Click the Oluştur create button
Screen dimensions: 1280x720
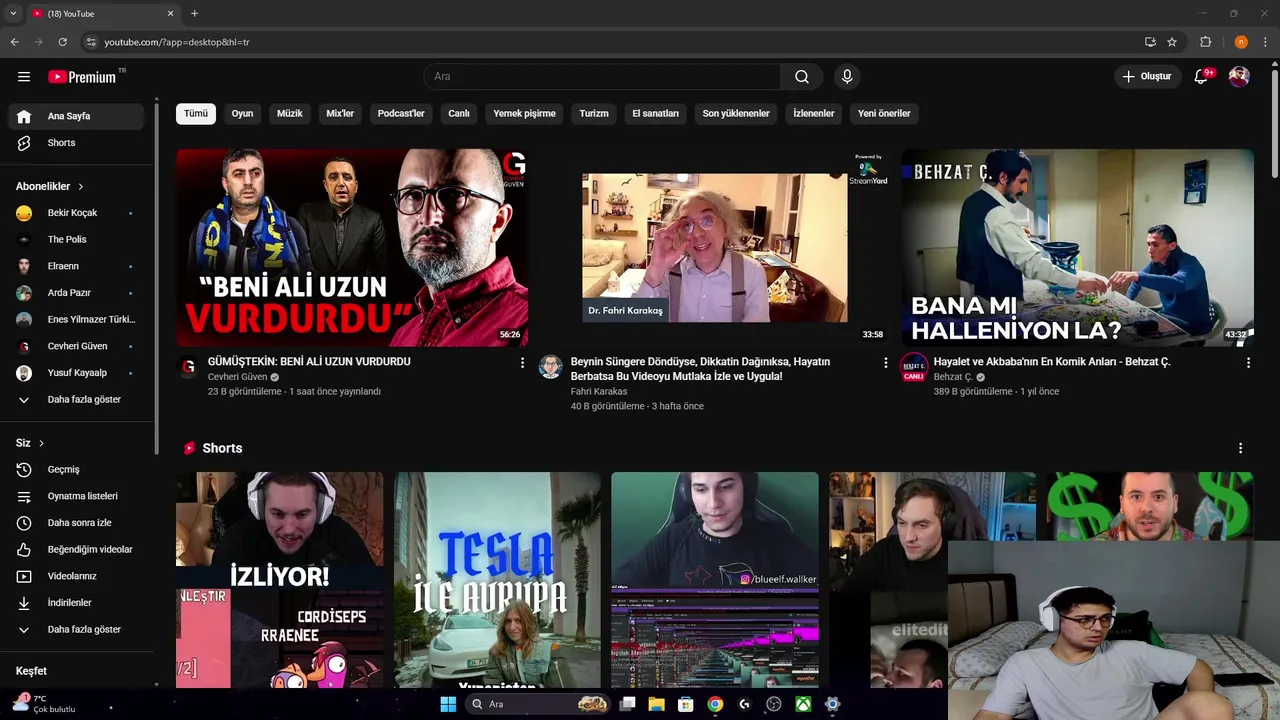click(x=1146, y=77)
